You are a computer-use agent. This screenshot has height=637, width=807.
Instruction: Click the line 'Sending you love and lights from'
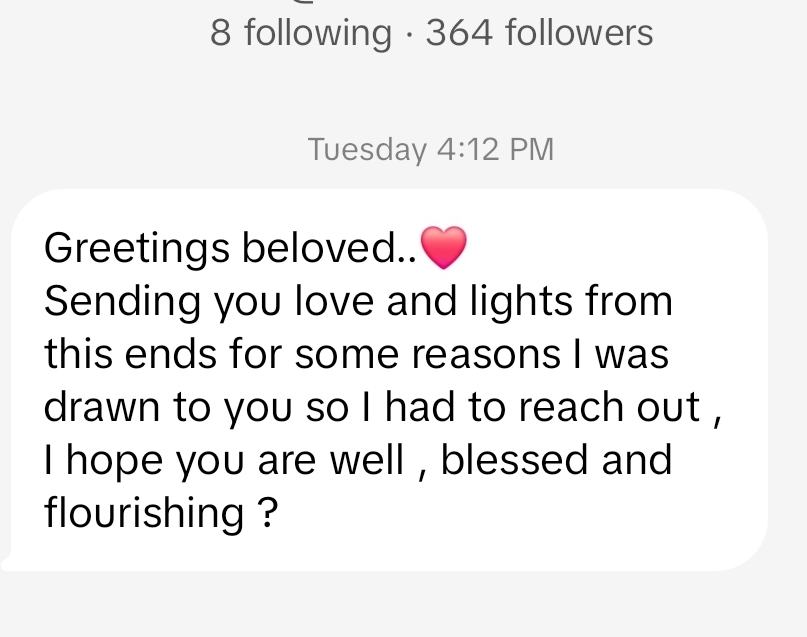coord(358,301)
